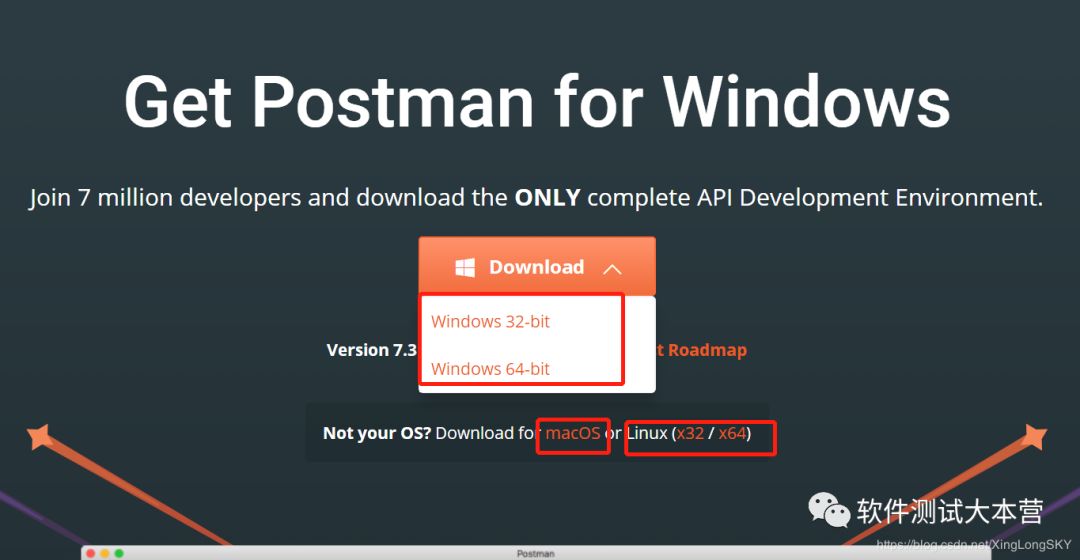Choose Windows 32-bit download option
This screenshot has height=560, width=1080.
[490, 322]
